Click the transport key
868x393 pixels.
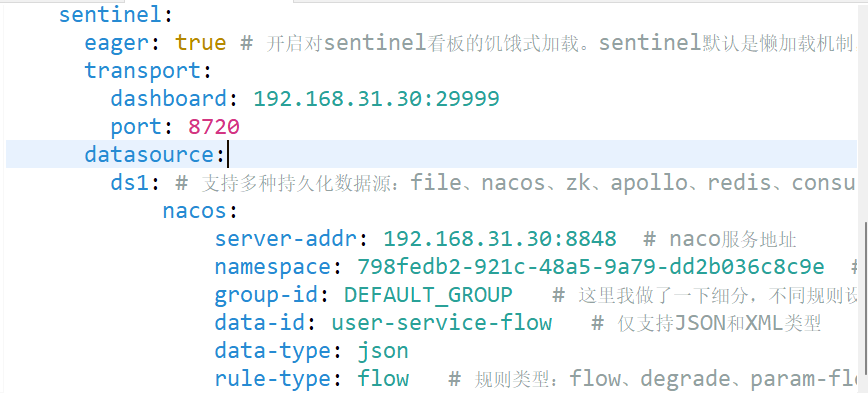coord(143,71)
